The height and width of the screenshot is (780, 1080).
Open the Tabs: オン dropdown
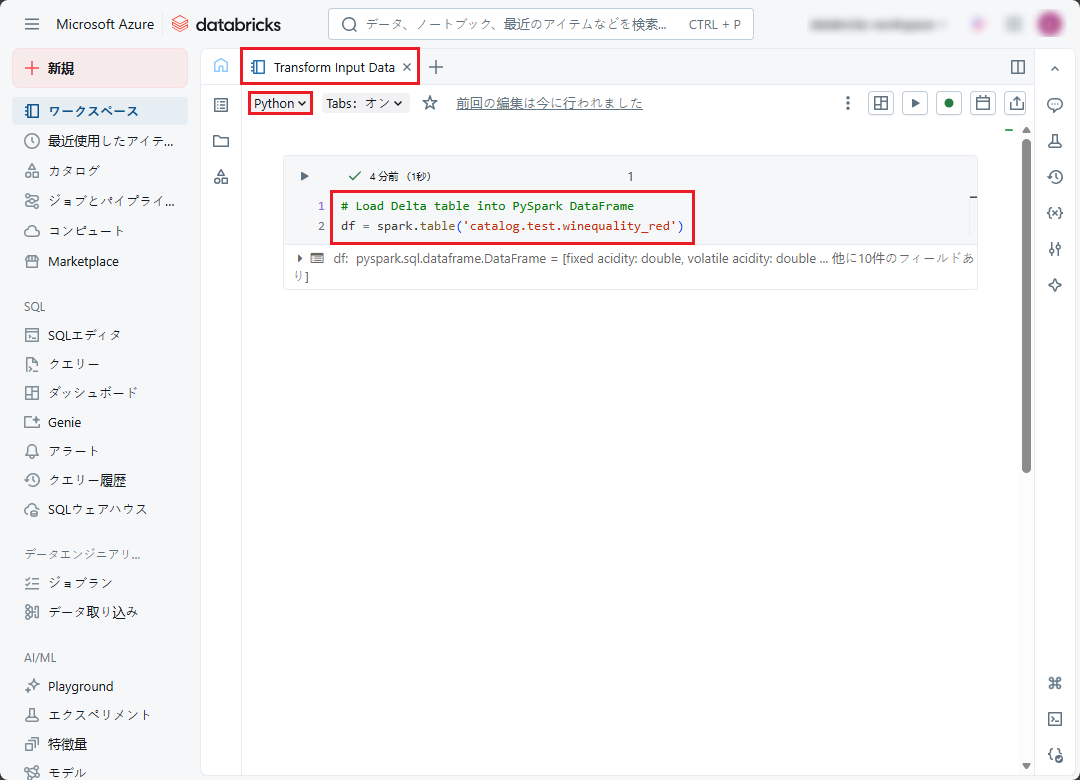click(x=364, y=103)
